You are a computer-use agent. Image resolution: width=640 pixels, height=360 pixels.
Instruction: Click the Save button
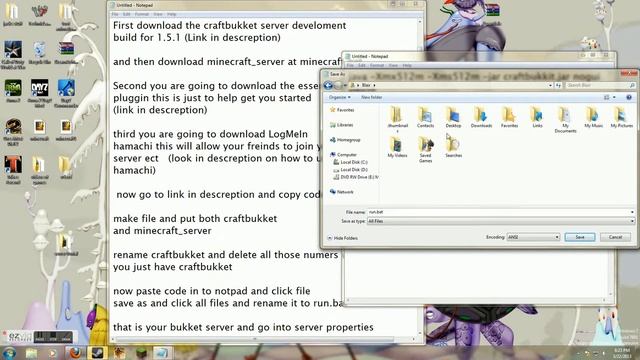[x=580, y=237]
